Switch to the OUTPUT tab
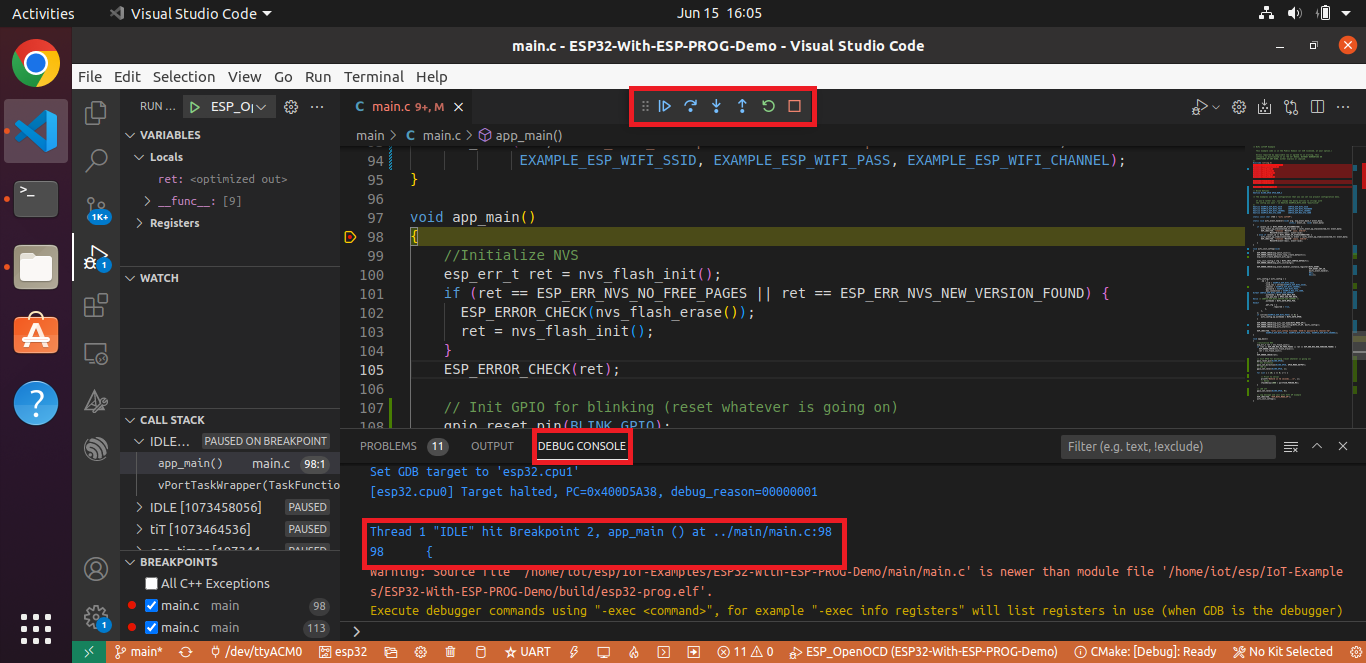This screenshot has width=1366, height=663. 492,446
